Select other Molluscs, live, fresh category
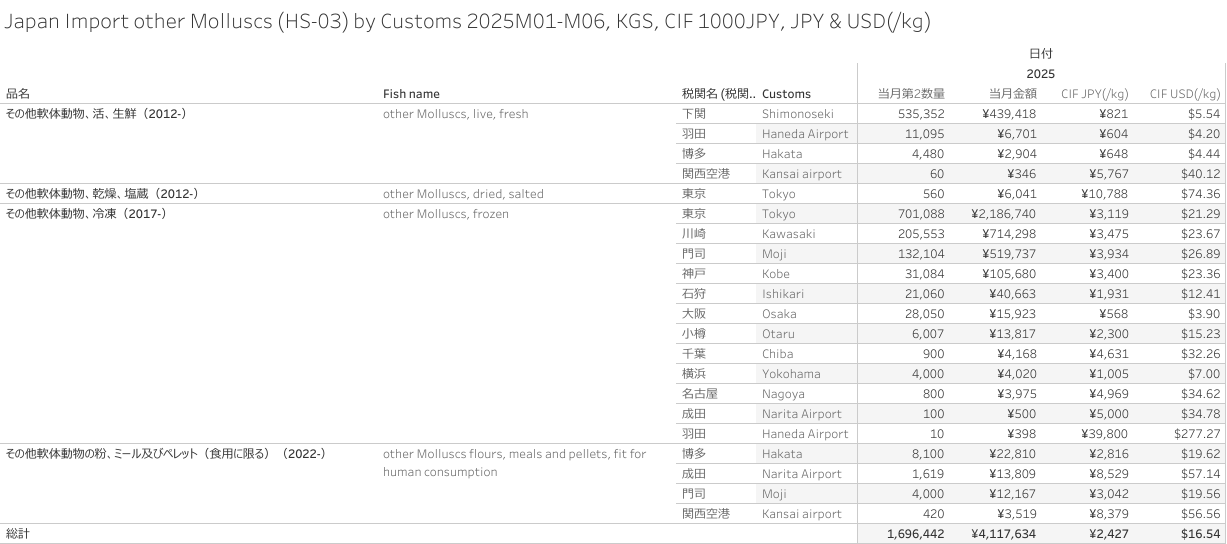Image resolution: width=1227 pixels, height=544 pixels. (455, 114)
